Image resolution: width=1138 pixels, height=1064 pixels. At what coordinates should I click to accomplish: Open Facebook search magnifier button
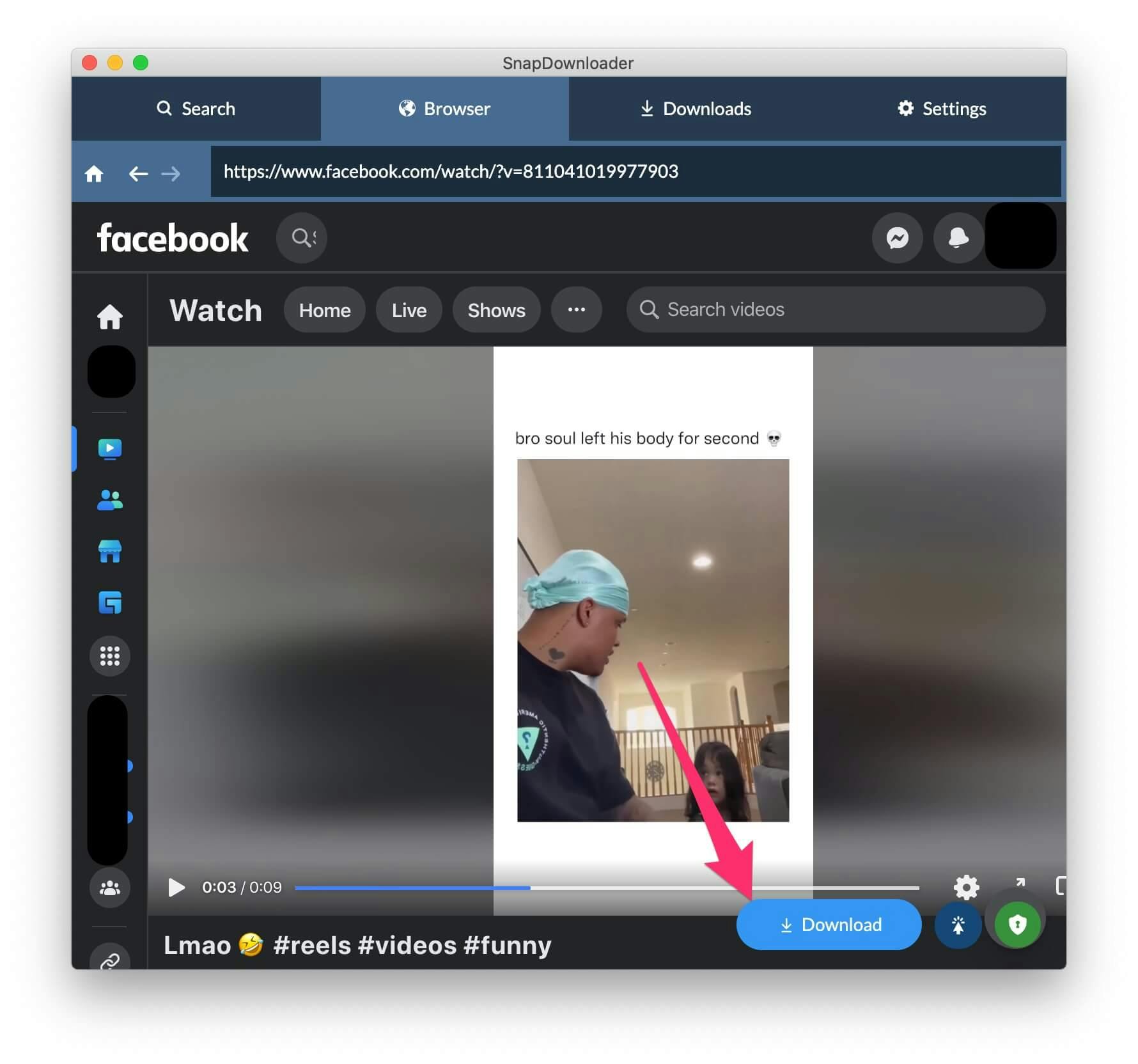[x=302, y=238]
